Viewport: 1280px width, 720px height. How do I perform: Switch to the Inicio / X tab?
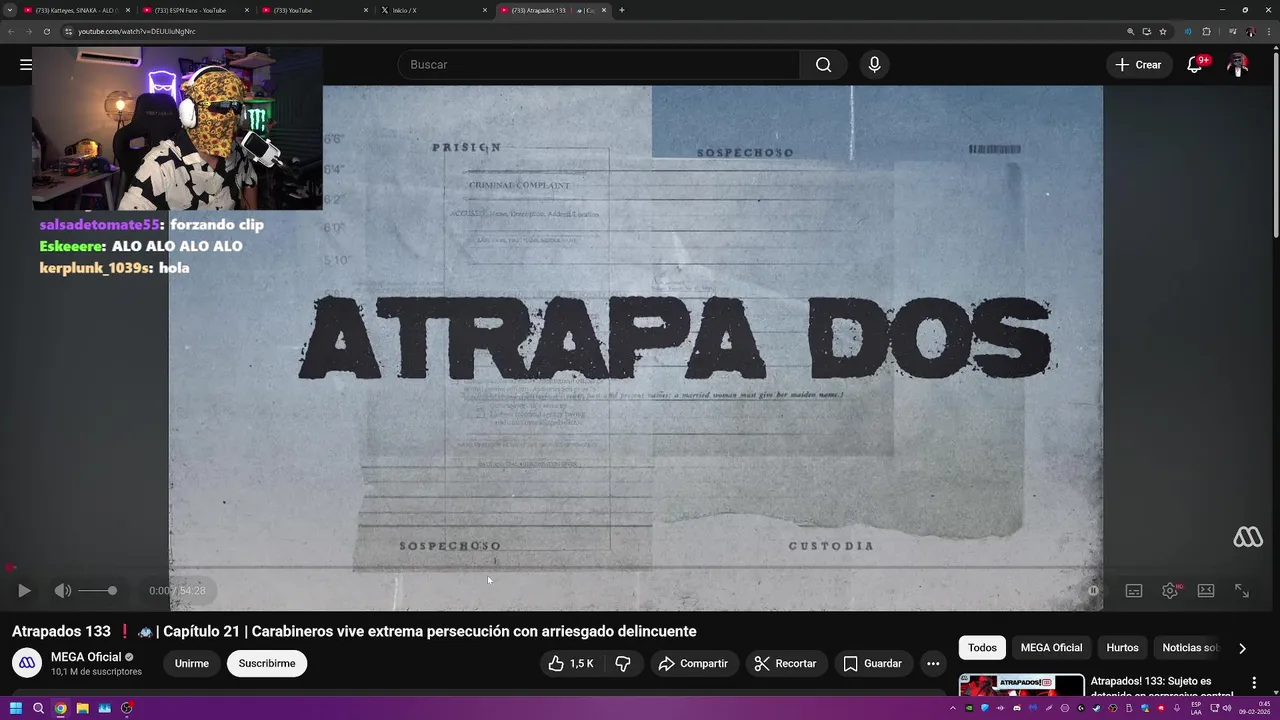click(x=434, y=10)
